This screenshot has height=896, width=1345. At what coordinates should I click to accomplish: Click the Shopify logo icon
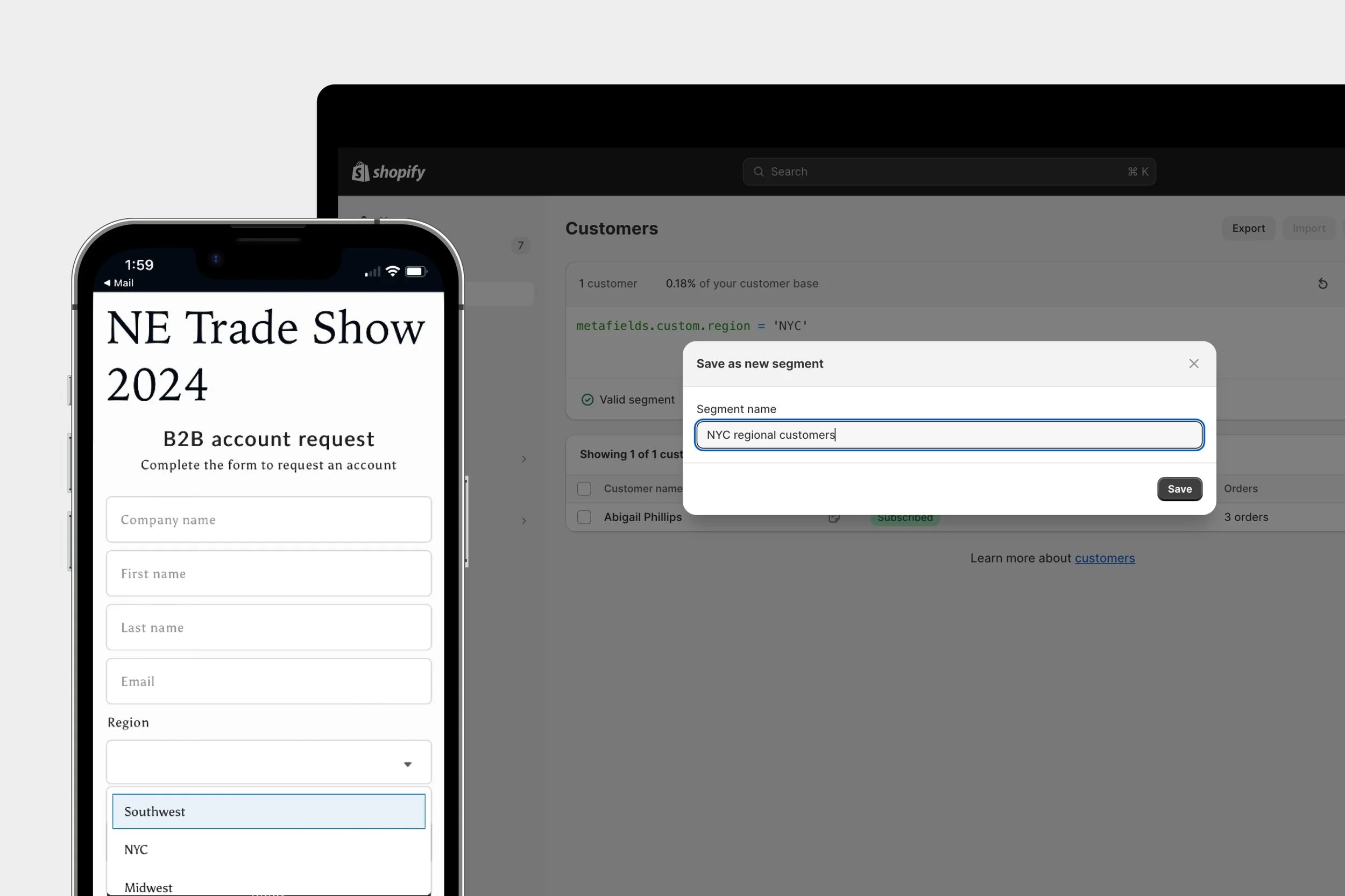pyautogui.click(x=360, y=172)
